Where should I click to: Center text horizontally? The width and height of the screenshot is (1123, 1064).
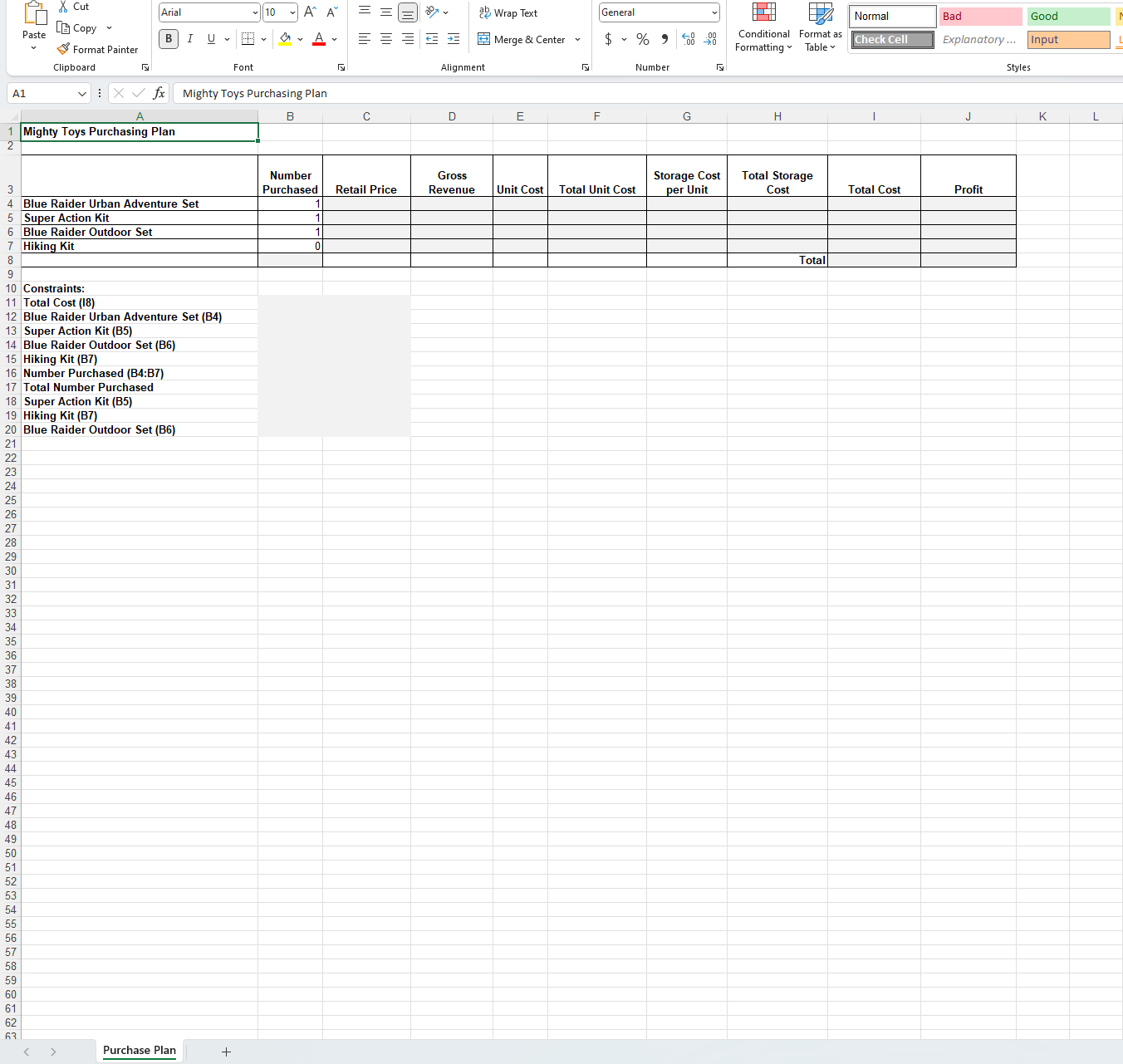[x=386, y=39]
